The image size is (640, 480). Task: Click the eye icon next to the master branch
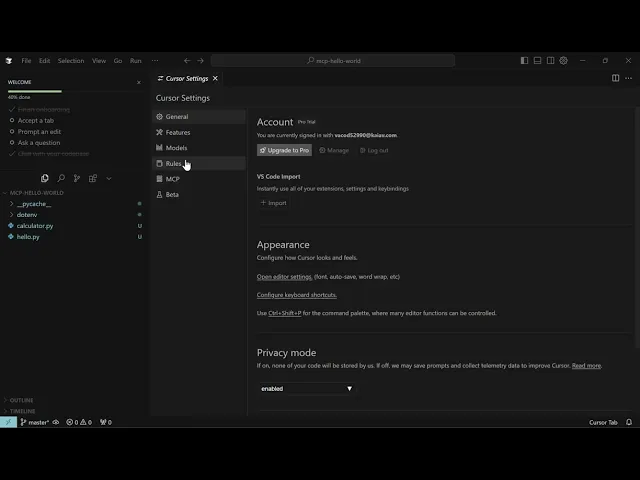coord(56,422)
